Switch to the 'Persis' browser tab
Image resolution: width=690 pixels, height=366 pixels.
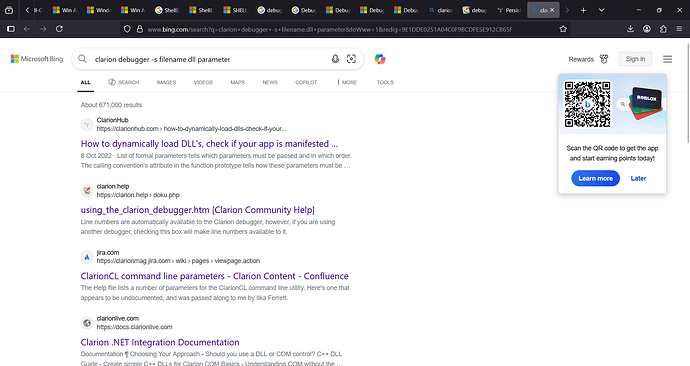509,10
